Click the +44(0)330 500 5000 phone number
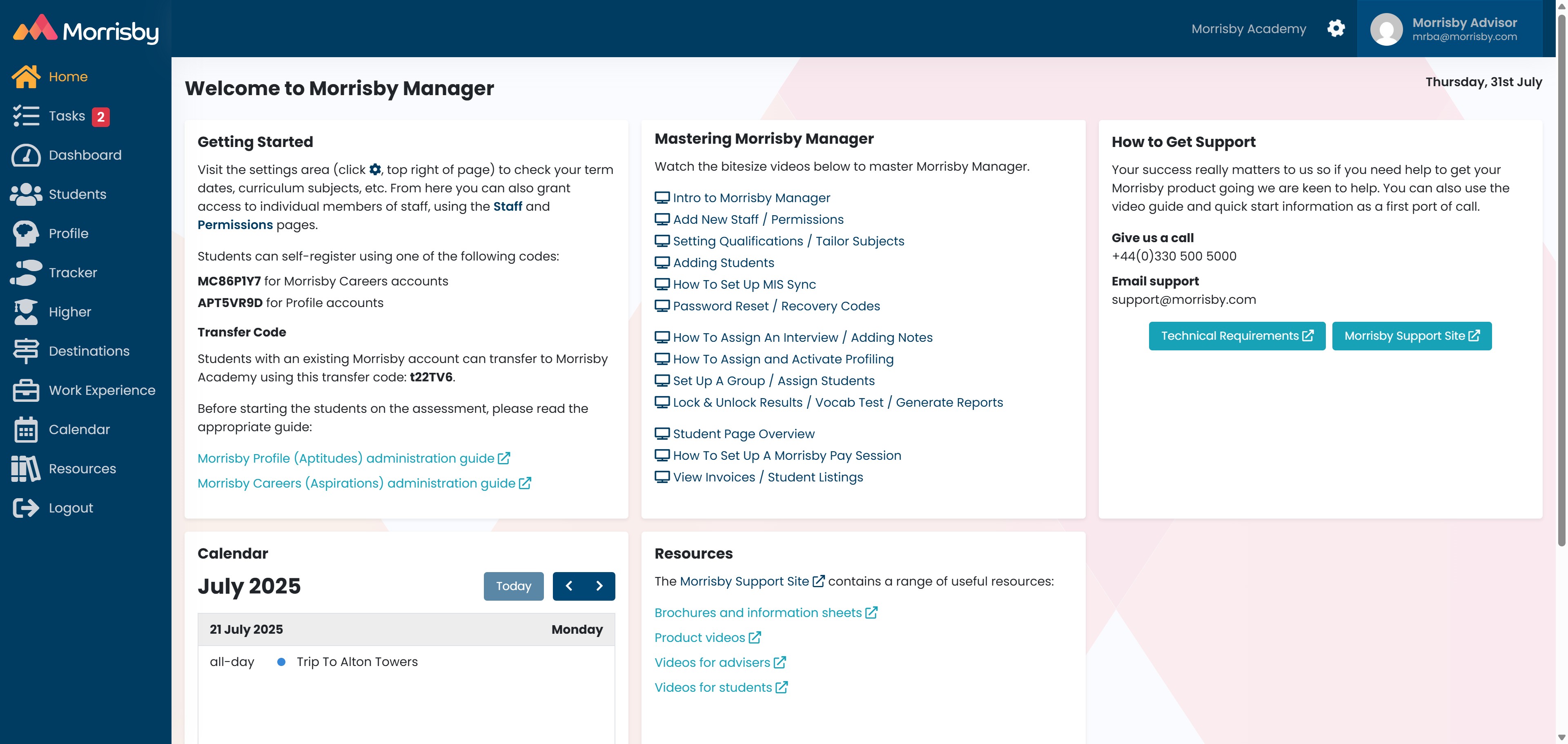This screenshot has width=1568, height=744. tap(1174, 256)
